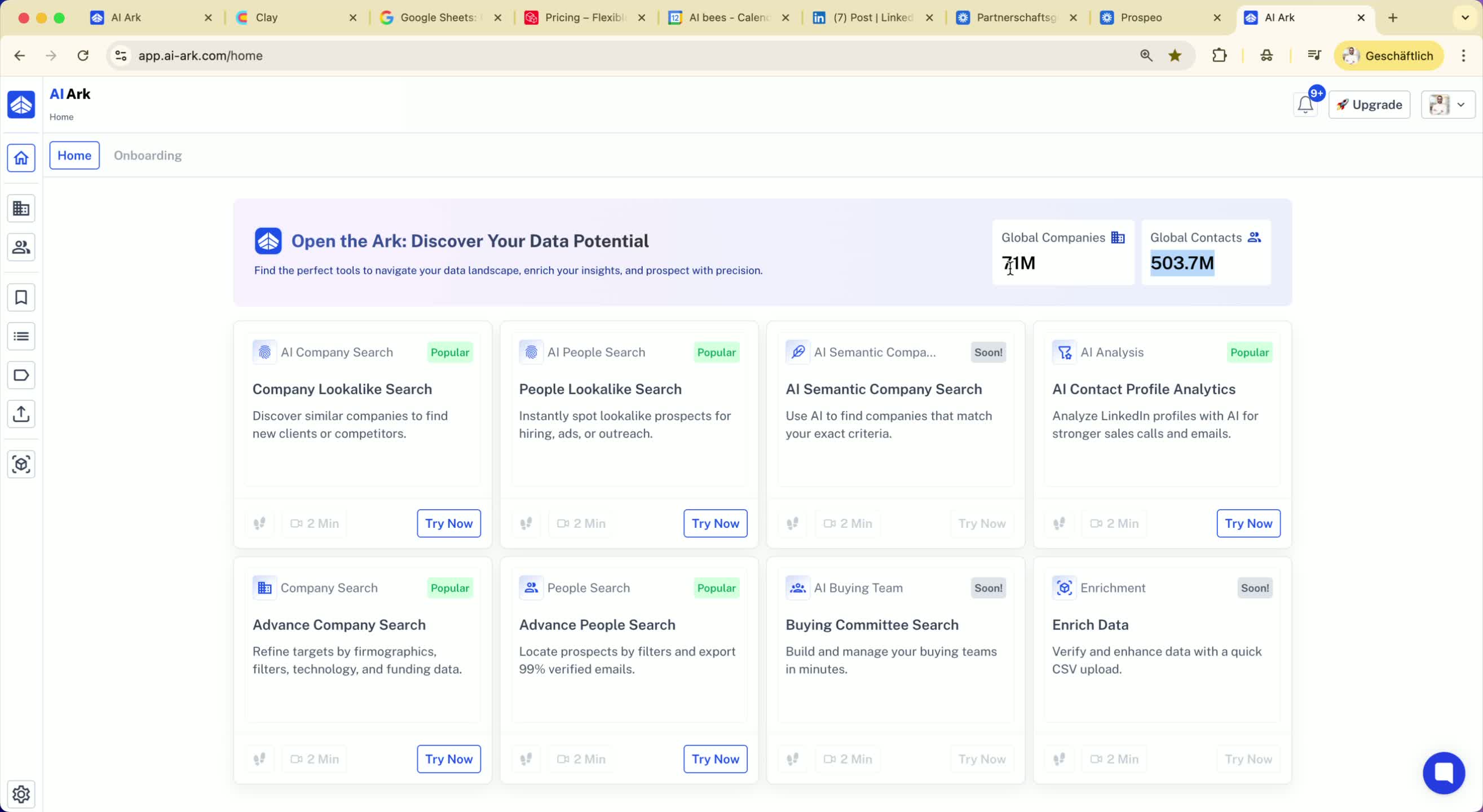Click the notifications bell icon

pos(1305,105)
